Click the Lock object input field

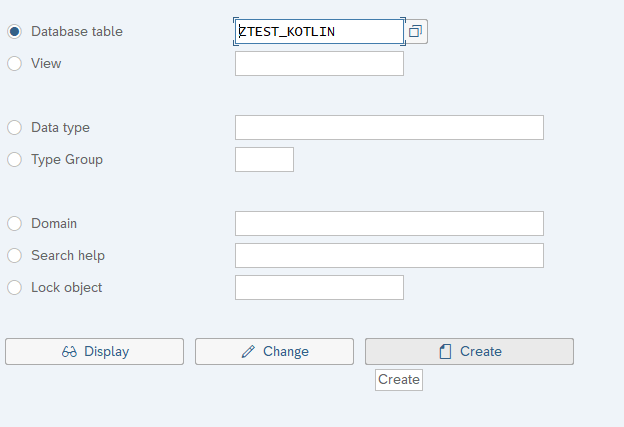pos(319,287)
